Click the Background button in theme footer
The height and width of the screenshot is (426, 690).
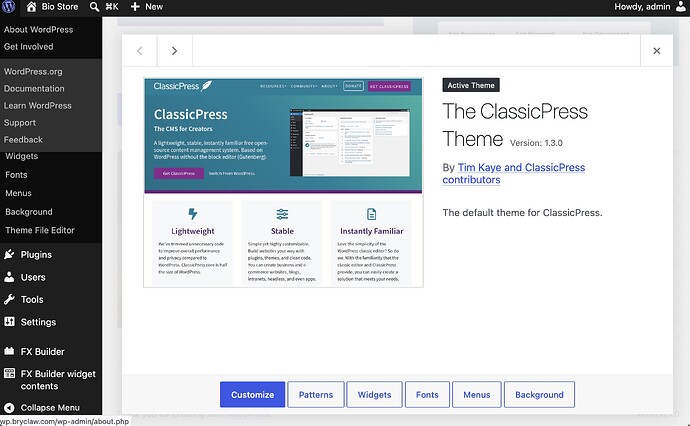pyautogui.click(x=539, y=394)
